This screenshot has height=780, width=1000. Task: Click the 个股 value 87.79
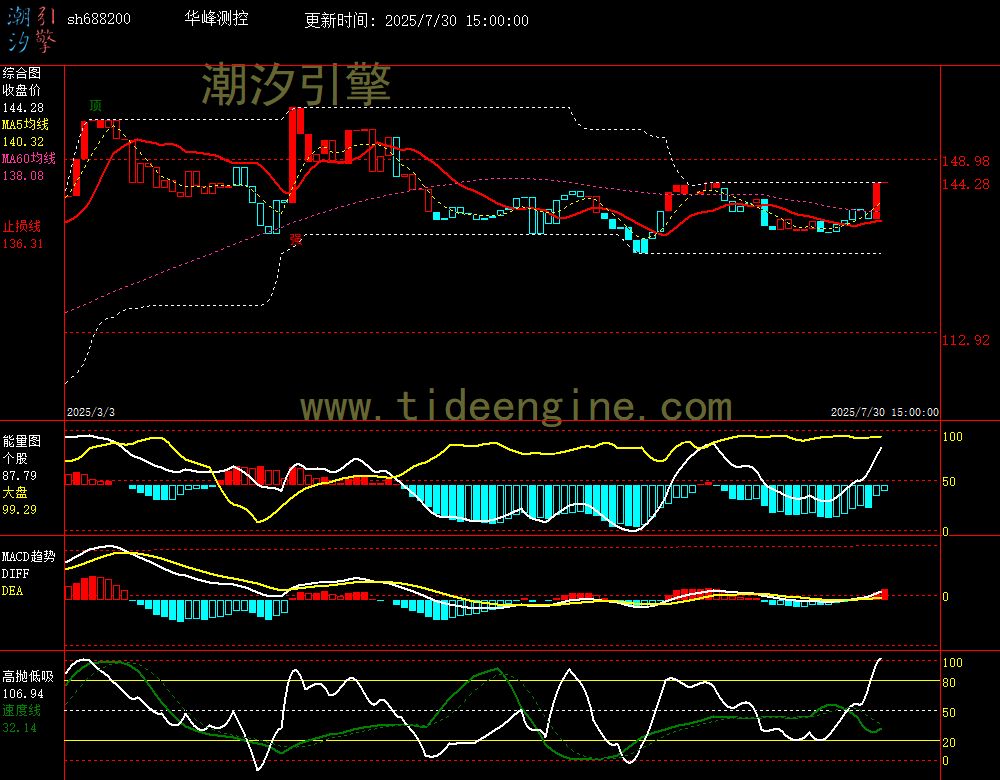coord(20,476)
